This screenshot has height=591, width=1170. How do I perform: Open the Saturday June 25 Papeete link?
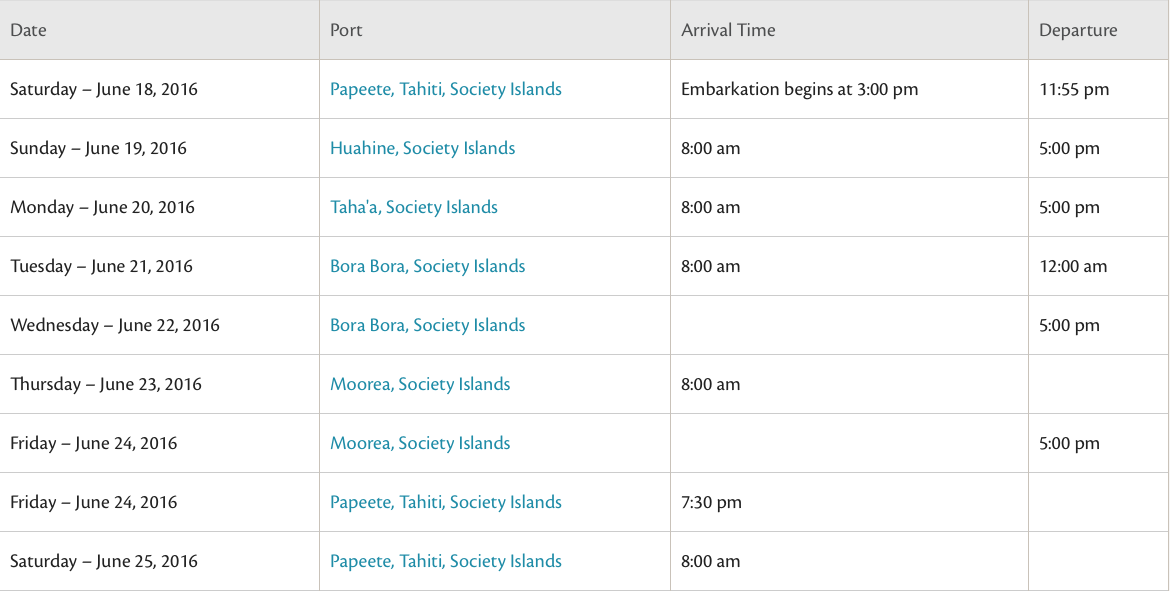point(446,561)
